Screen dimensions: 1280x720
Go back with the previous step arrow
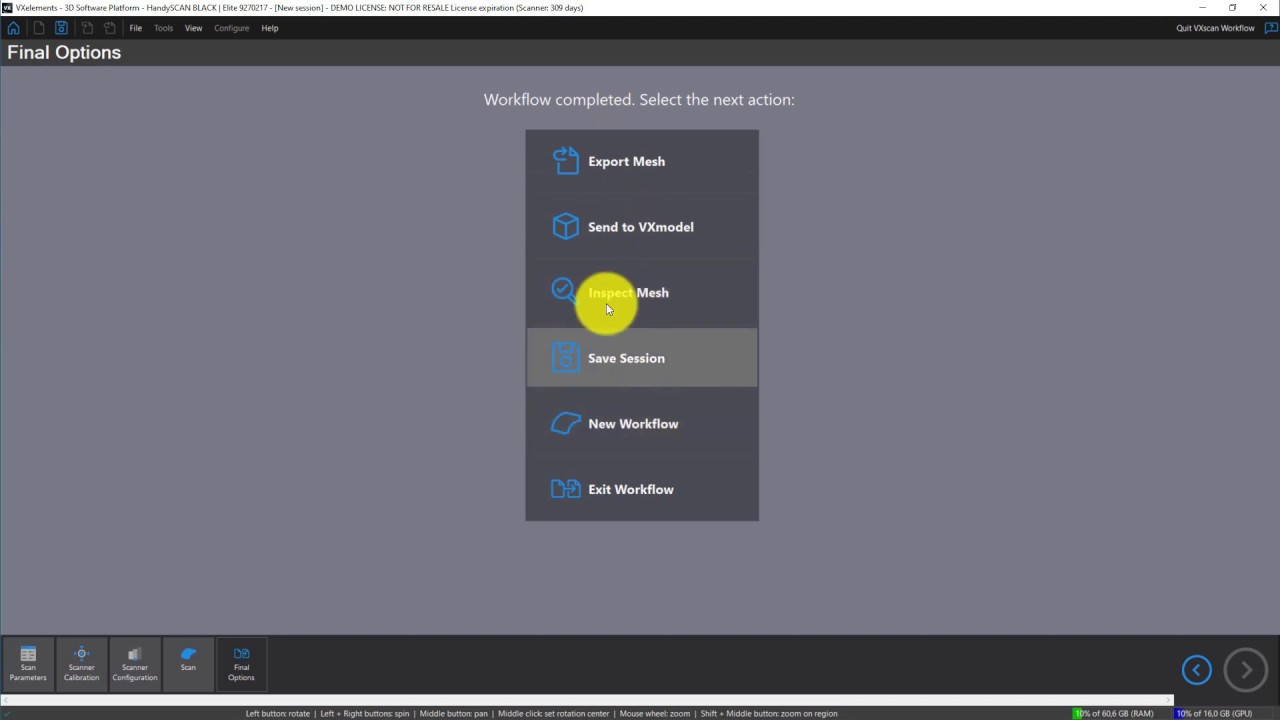click(1196, 670)
